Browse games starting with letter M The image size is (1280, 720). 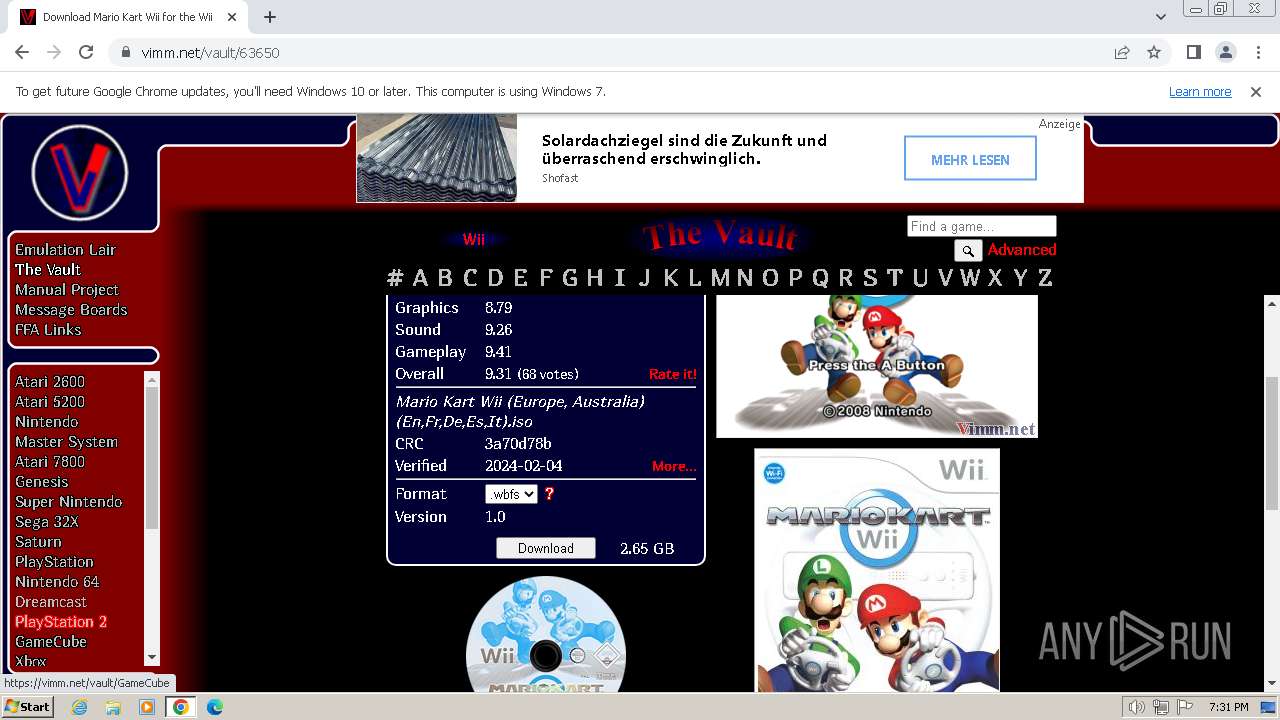tap(720, 278)
